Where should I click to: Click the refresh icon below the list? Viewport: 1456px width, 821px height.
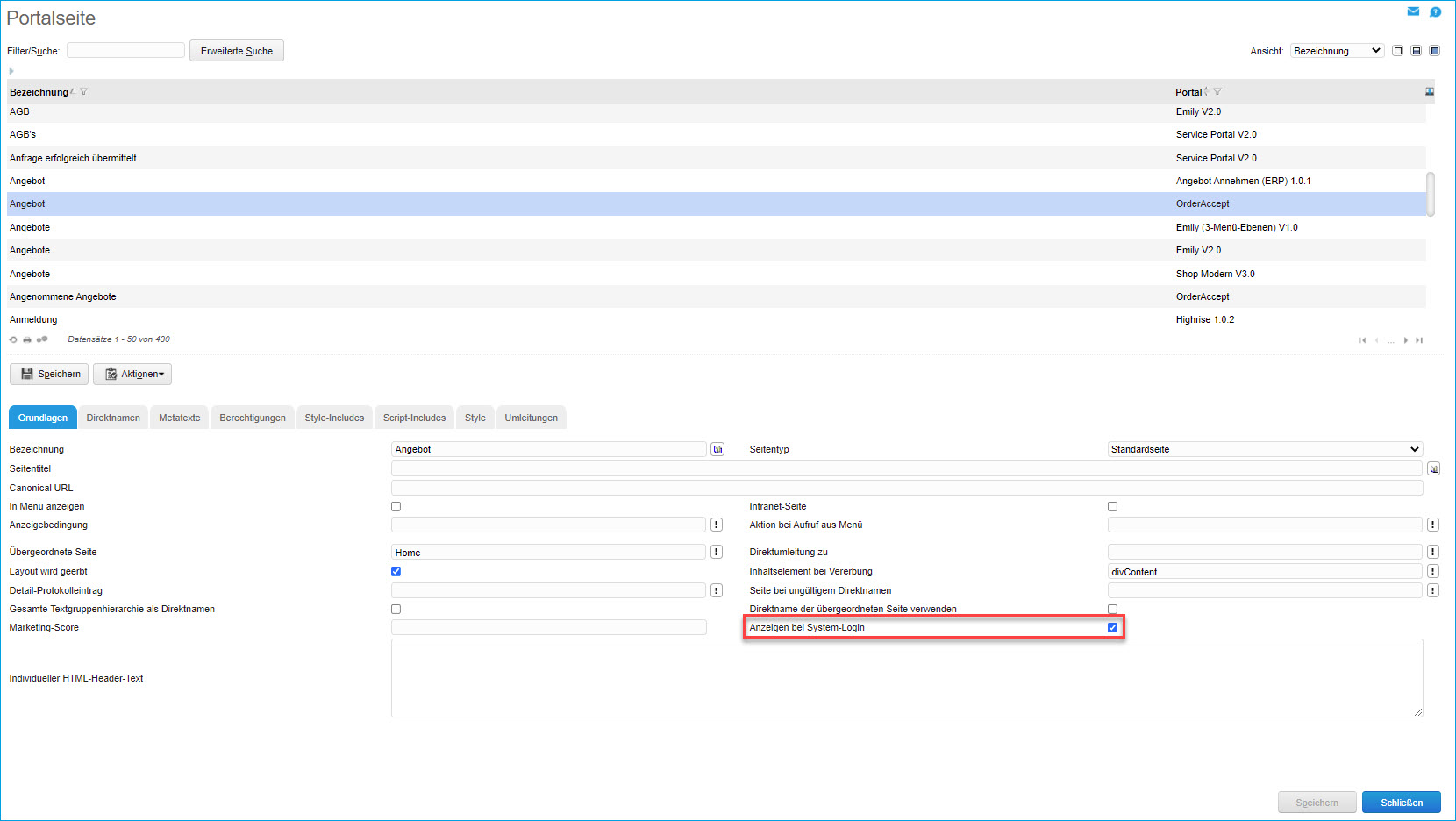click(13, 339)
